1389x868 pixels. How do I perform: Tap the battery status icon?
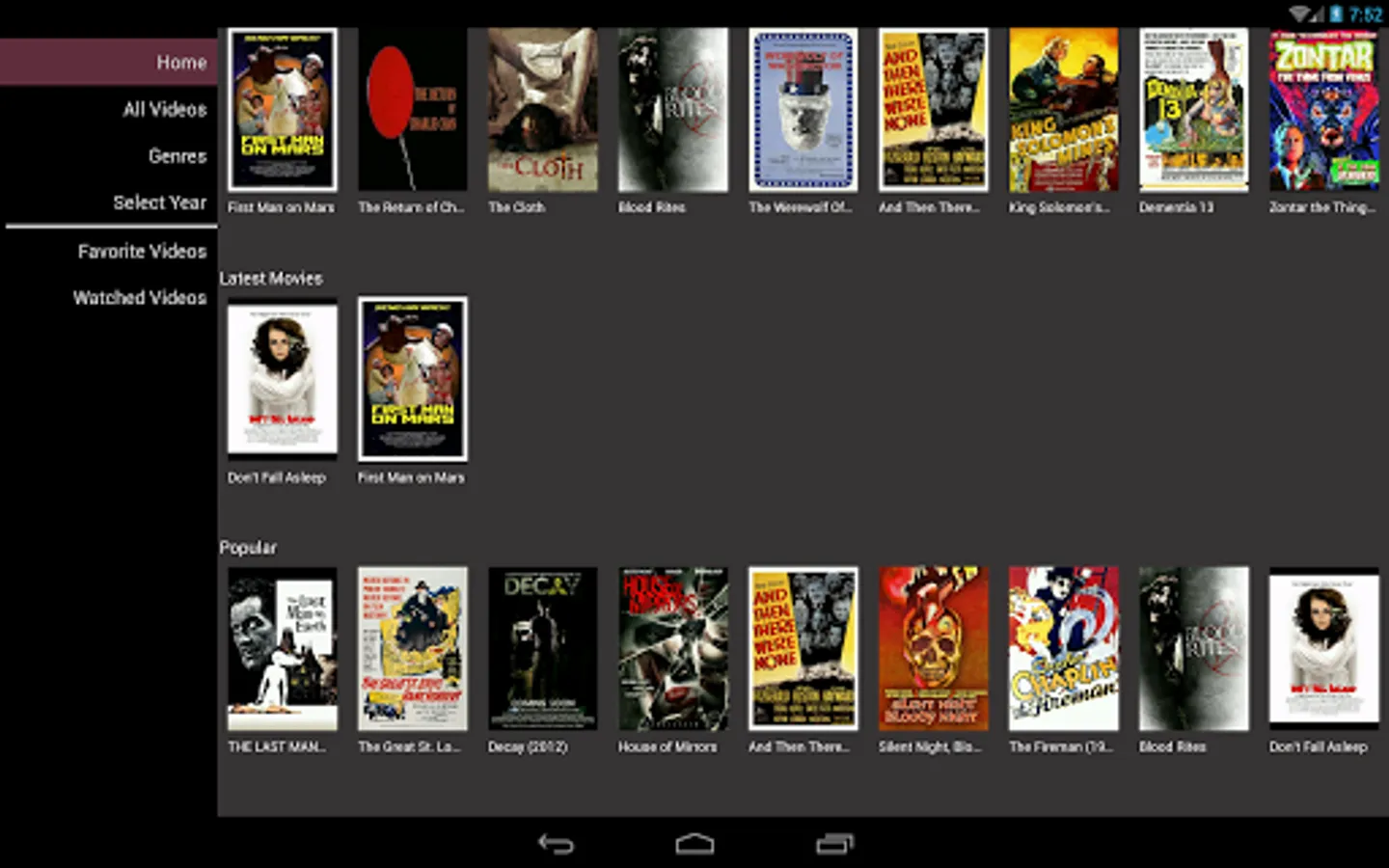click(x=1337, y=14)
